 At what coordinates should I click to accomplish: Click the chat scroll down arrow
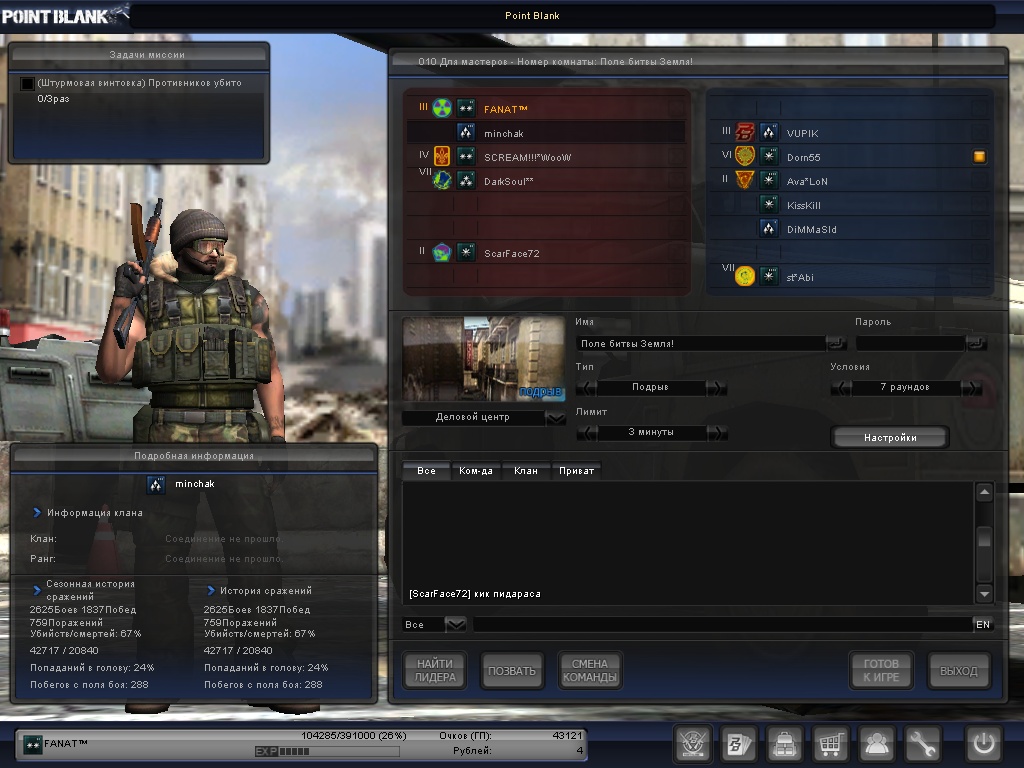[x=984, y=594]
